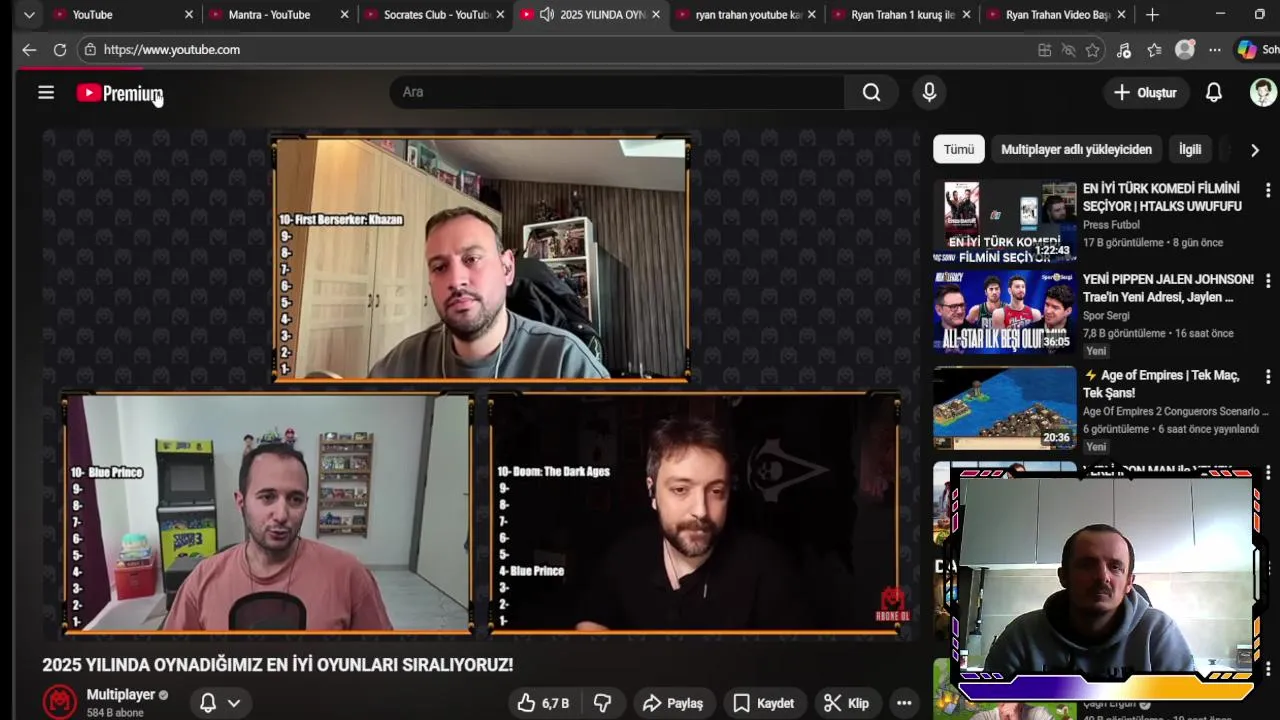Open options for YENİ PIPPEN JALEN JOHNSON video
Viewport: 1280px width, 720px height.
click(1268, 281)
